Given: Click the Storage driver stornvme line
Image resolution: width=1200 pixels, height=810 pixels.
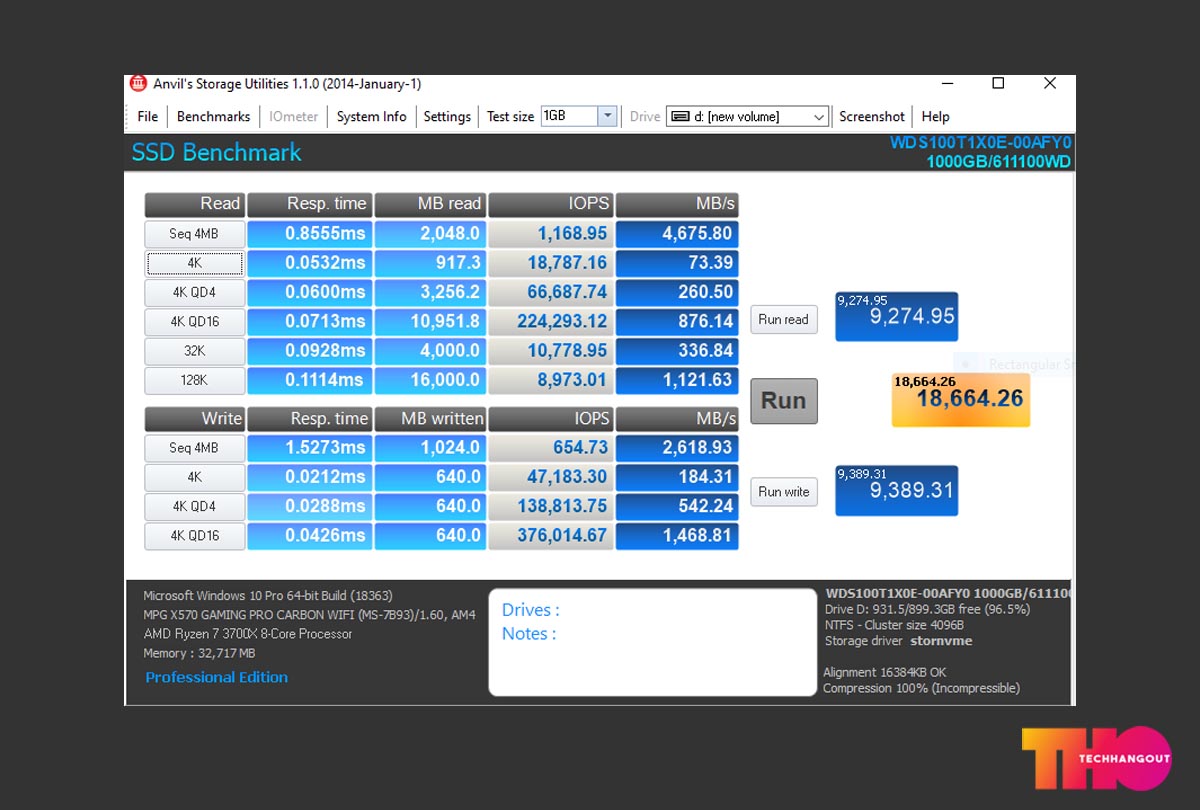Looking at the screenshot, I should [x=898, y=641].
